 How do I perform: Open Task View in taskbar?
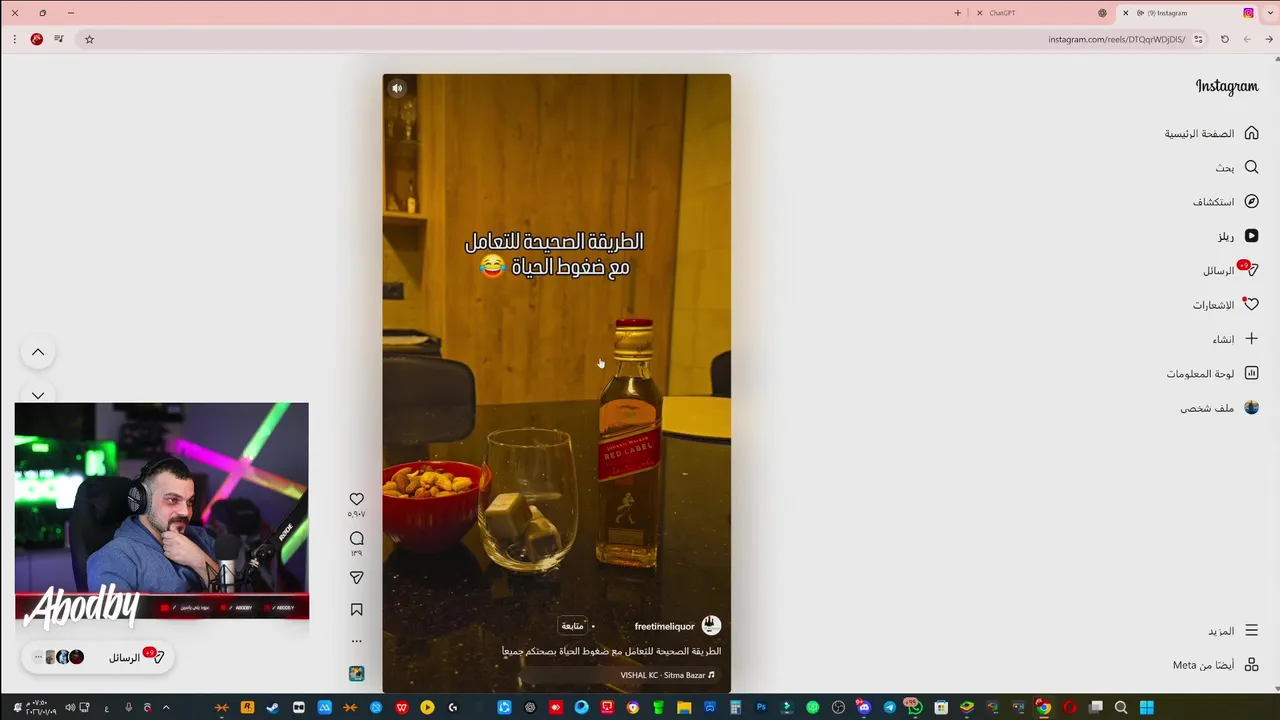(1096, 708)
